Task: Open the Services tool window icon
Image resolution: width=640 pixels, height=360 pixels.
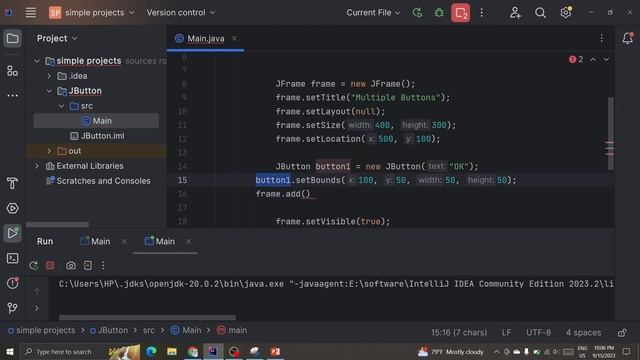Action: [12, 208]
